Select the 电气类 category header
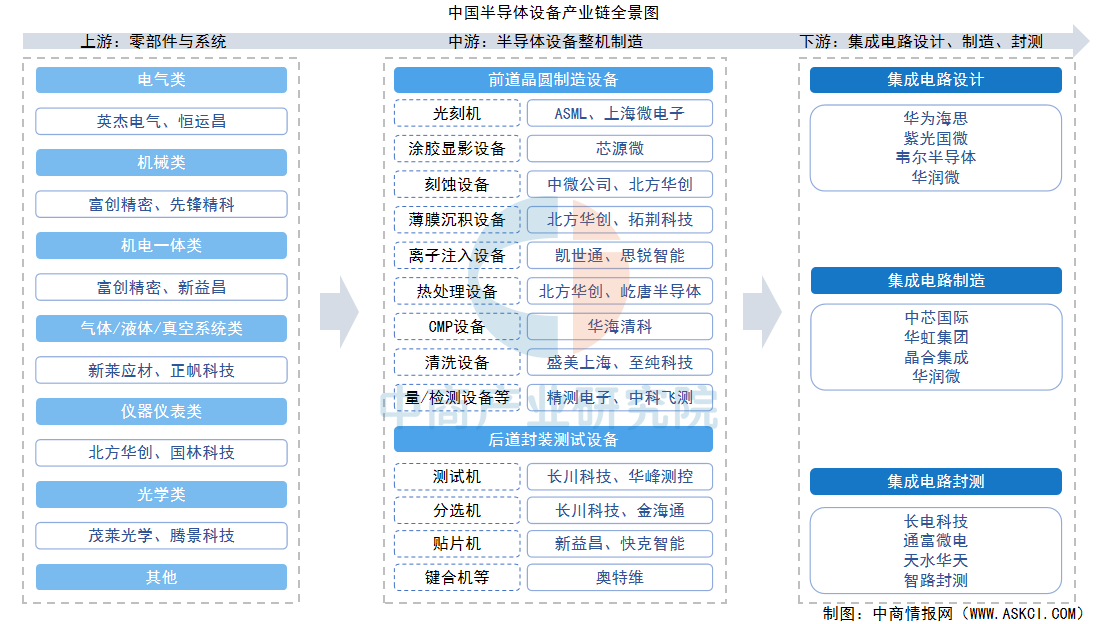Screen dimensions: 1098x624 coord(161,80)
